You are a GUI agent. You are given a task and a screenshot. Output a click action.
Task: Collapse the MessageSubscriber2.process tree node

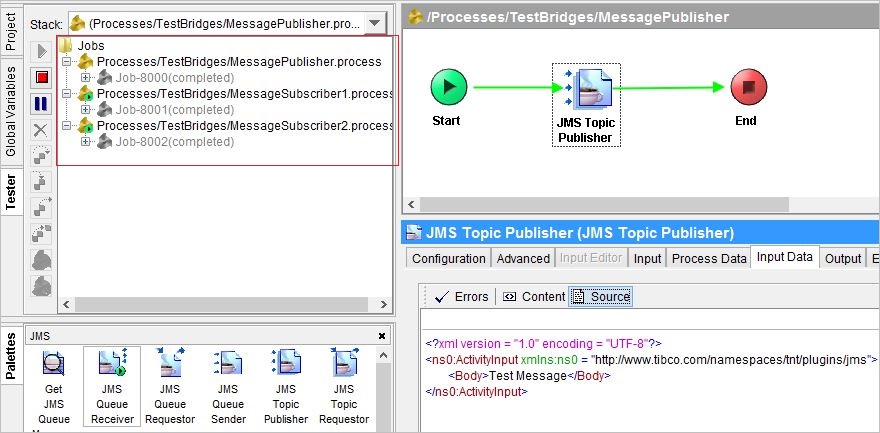pos(67,126)
